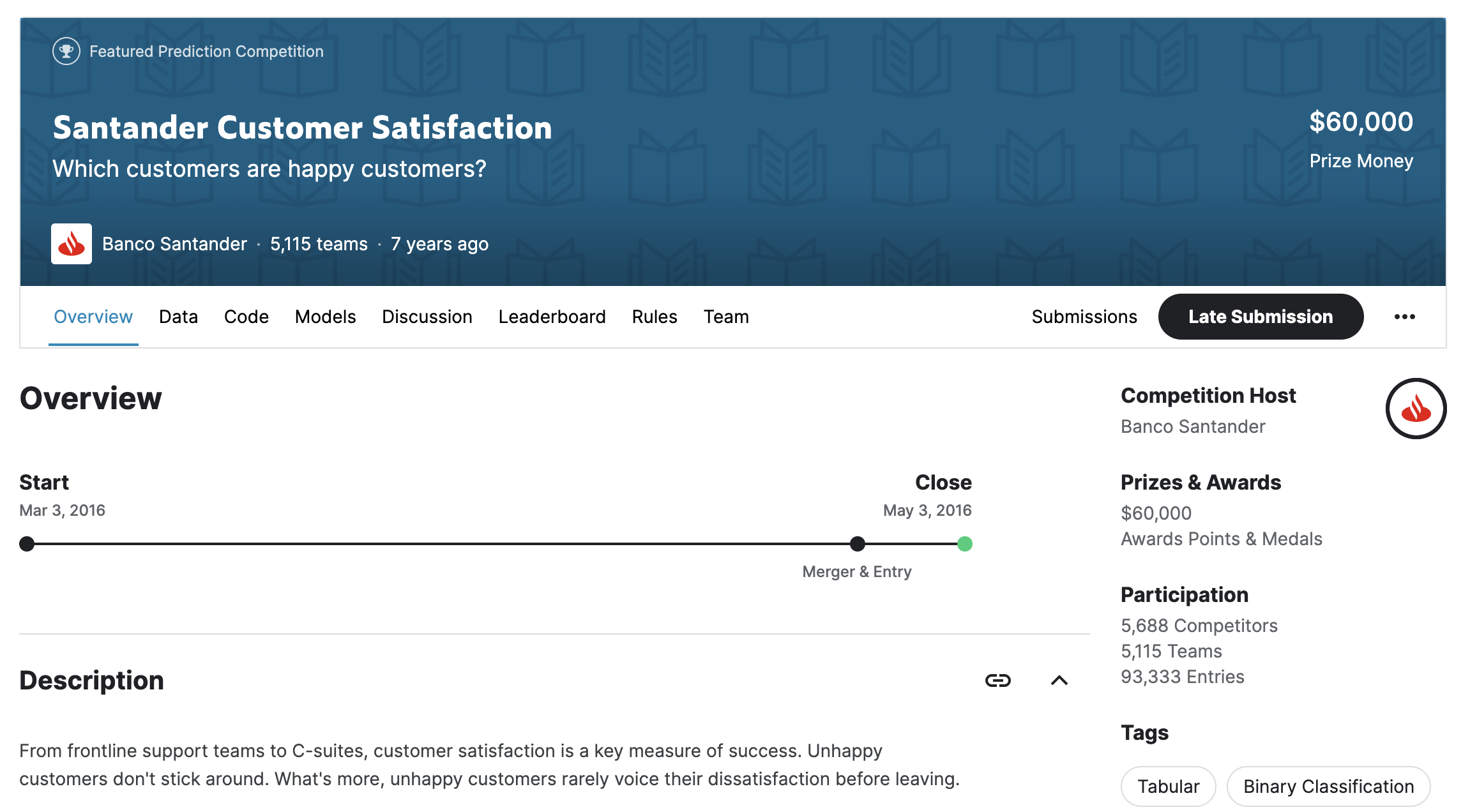
Task: Open the Submissions link
Action: click(x=1084, y=317)
